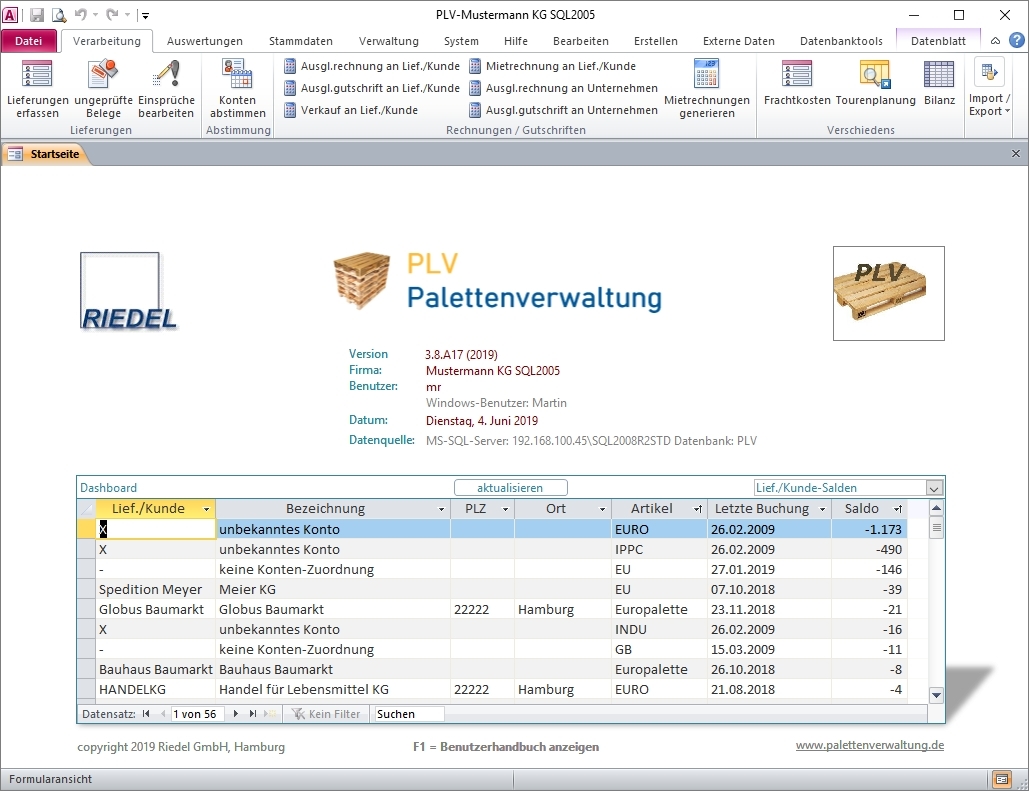
Task: Open Lieferungen erfassen in the ribbon
Action: pos(37,88)
